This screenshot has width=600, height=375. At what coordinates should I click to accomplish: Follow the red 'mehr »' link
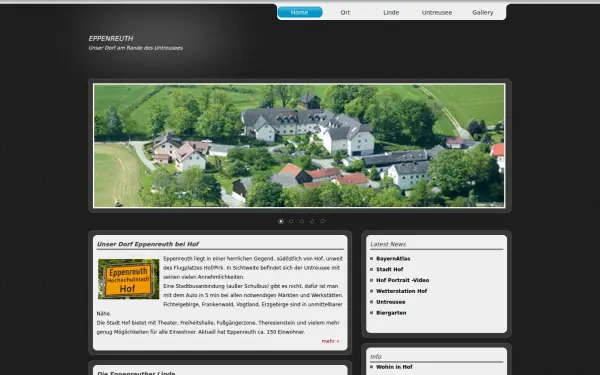pos(330,341)
